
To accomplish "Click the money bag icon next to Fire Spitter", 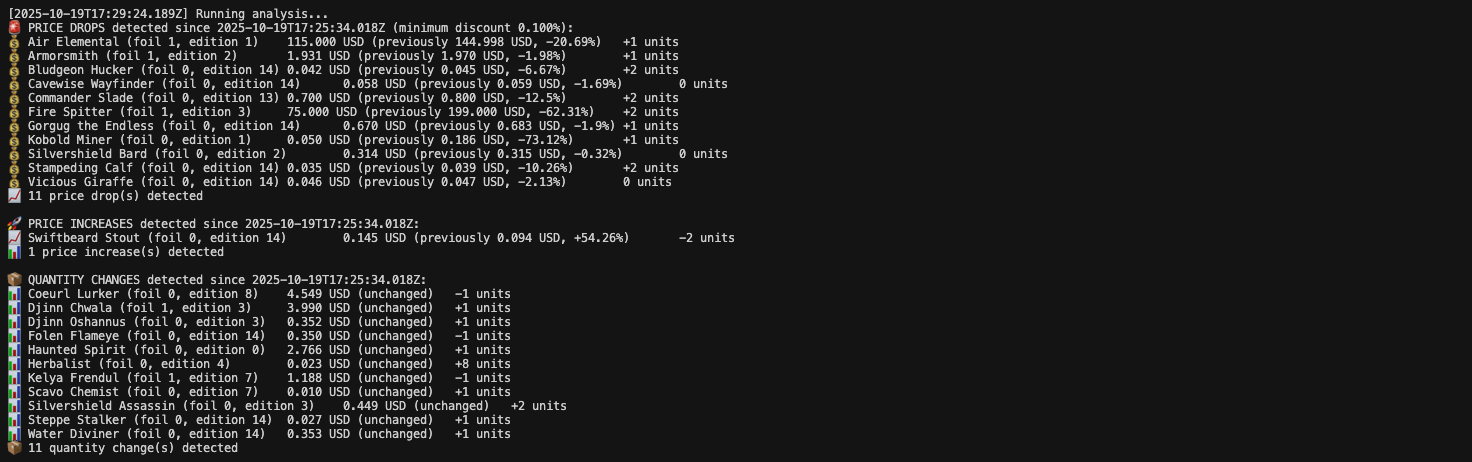I will [14, 112].
